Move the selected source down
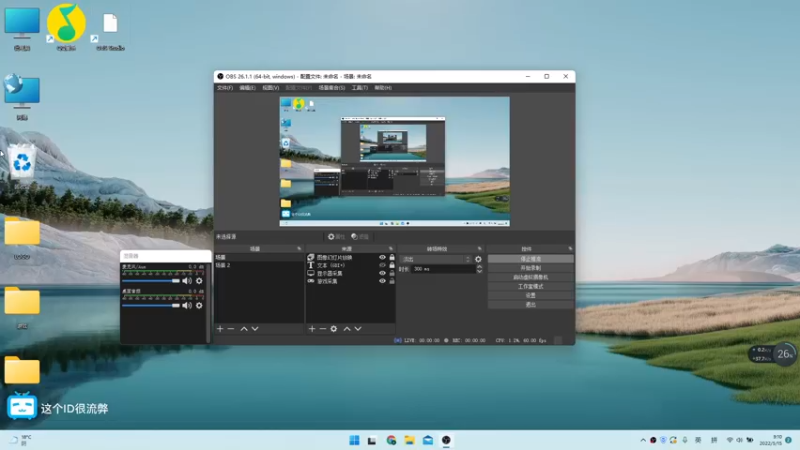This screenshot has height=450, width=800. tap(357, 329)
